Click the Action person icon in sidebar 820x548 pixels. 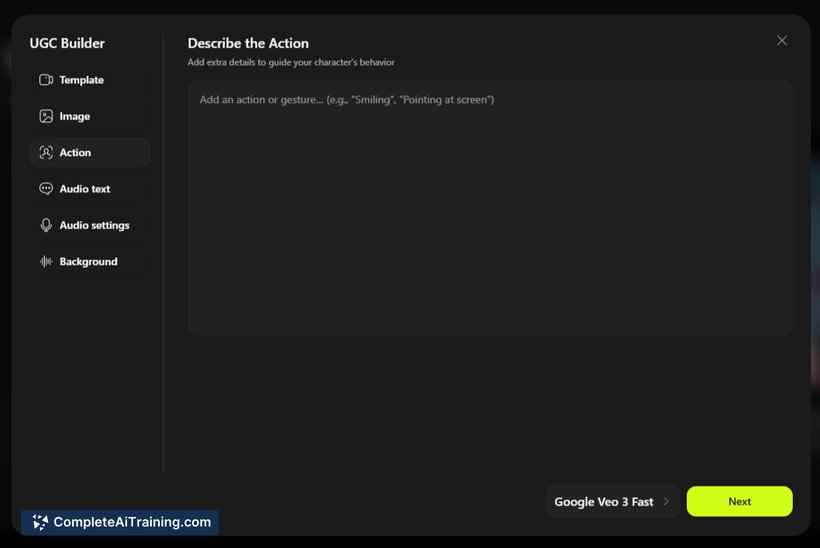point(46,153)
